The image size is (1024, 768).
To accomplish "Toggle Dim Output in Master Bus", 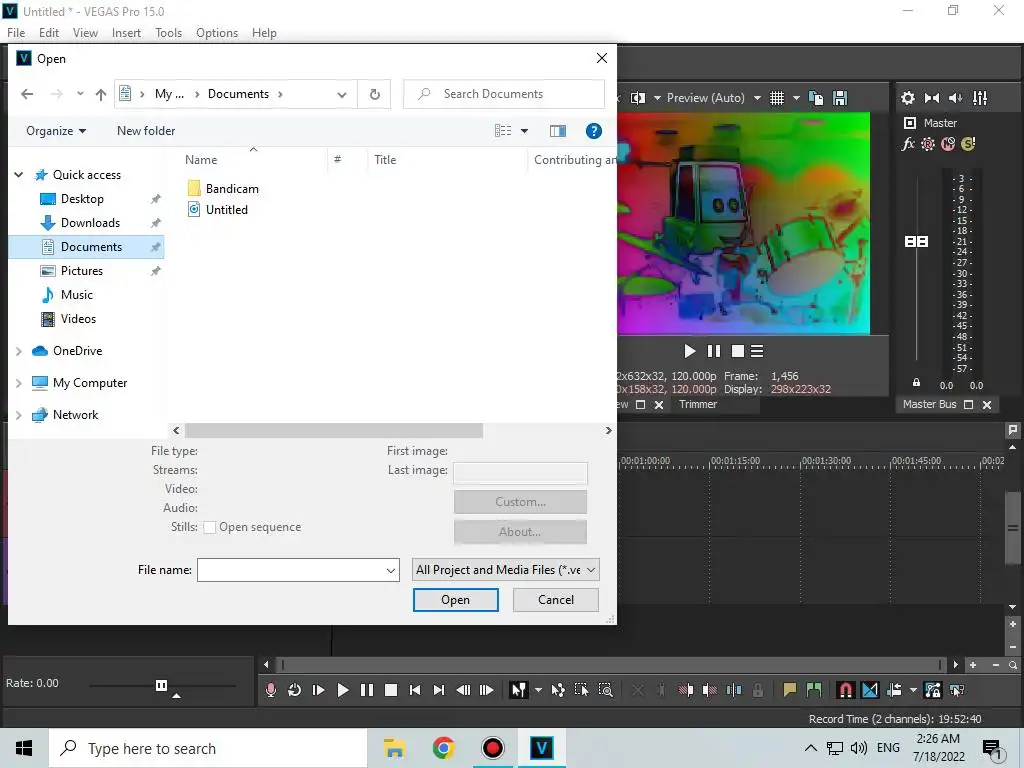I will coord(955,98).
